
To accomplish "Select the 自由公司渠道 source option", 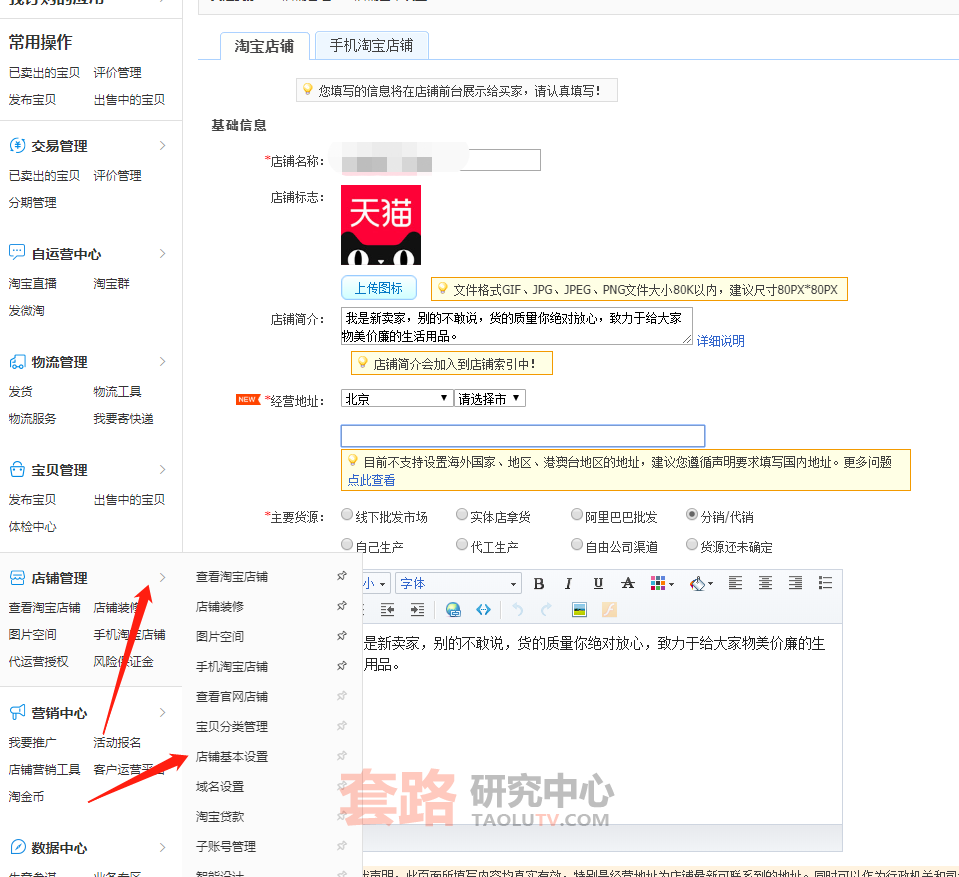I will (577, 544).
